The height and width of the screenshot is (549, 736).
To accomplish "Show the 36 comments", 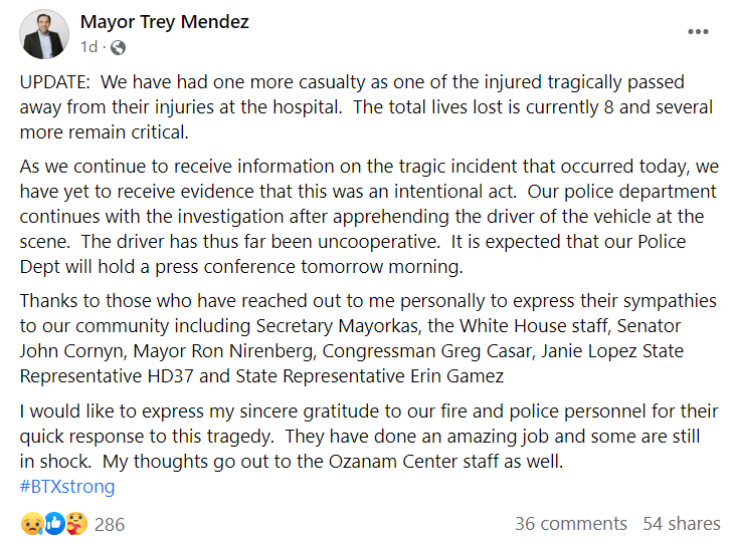I will click(x=571, y=524).
